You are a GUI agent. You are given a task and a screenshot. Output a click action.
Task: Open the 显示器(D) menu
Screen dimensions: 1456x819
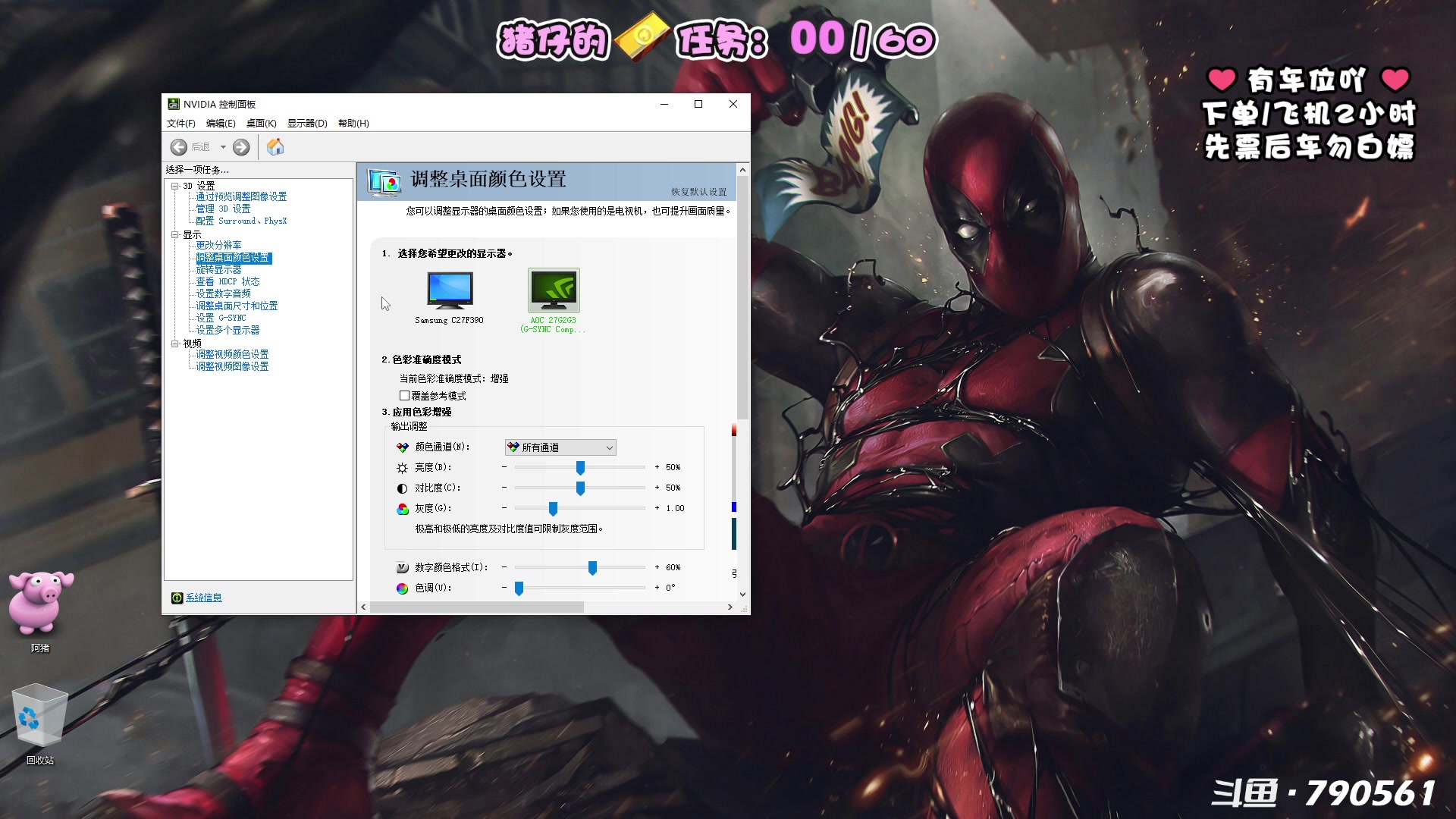[307, 123]
